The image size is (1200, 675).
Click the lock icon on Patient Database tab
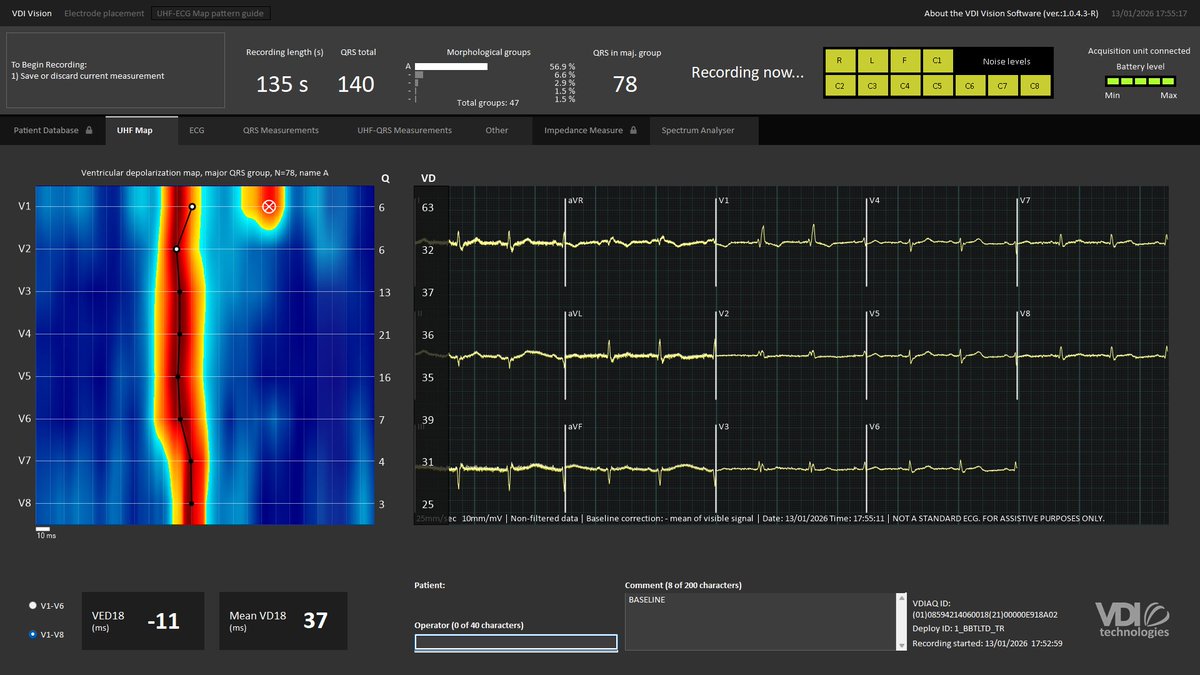point(89,130)
